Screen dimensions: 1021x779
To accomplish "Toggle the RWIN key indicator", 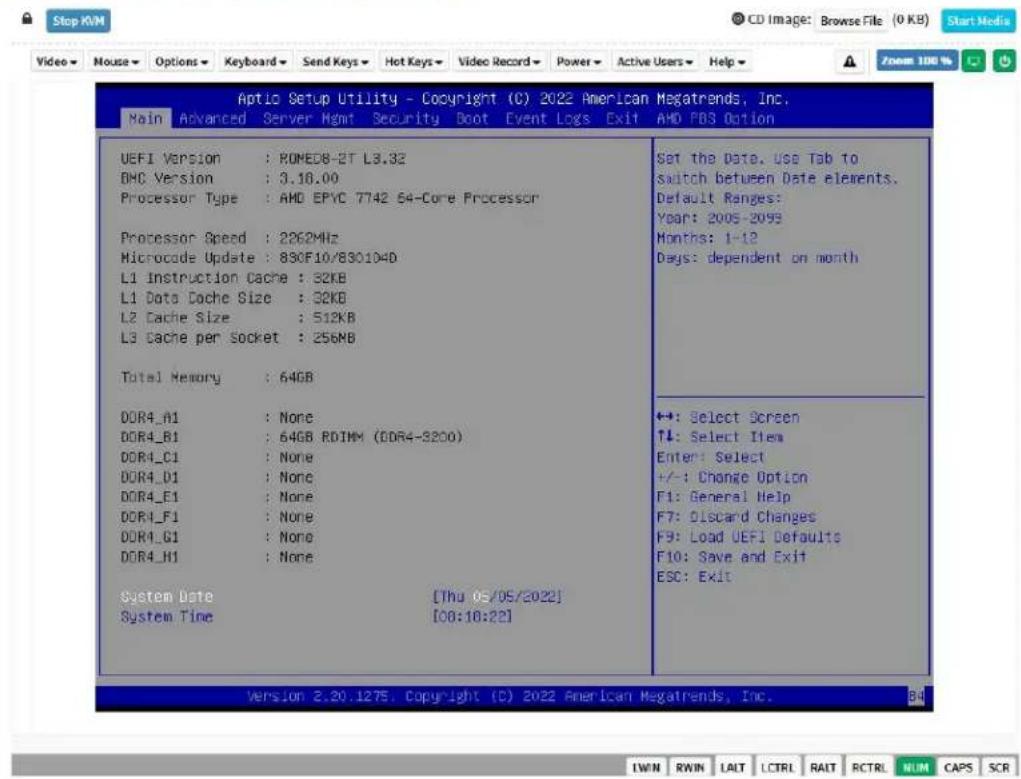I will point(690,767).
